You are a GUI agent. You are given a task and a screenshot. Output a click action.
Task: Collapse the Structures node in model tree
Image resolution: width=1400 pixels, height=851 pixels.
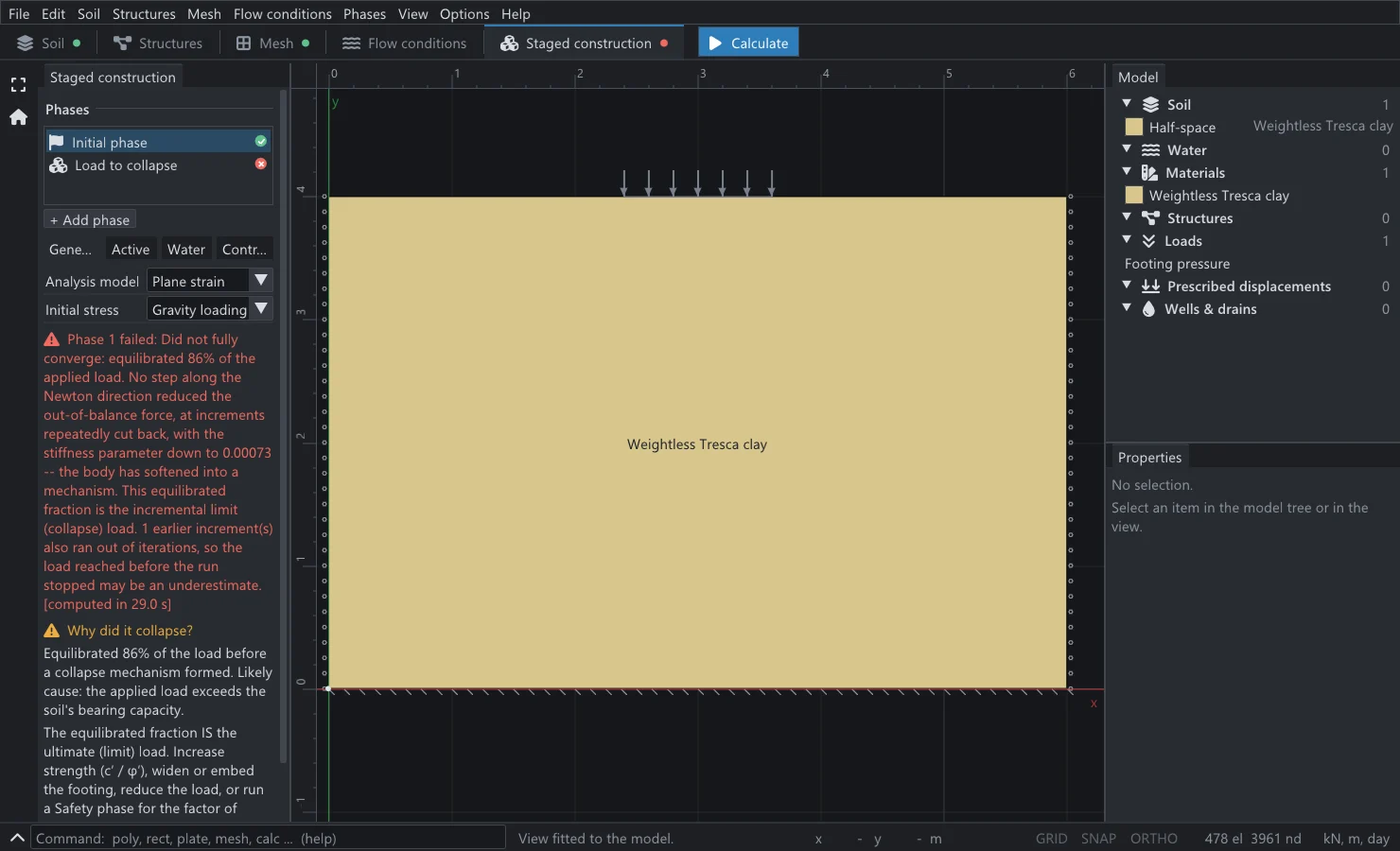point(1127,217)
